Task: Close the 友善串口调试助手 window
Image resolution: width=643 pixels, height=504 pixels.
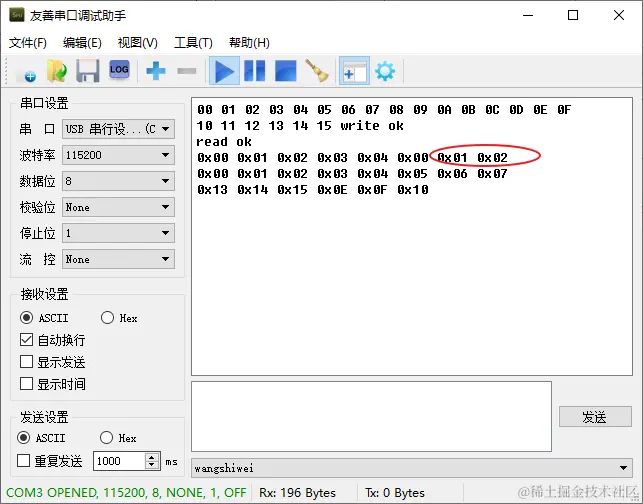Action: click(618, 15)
